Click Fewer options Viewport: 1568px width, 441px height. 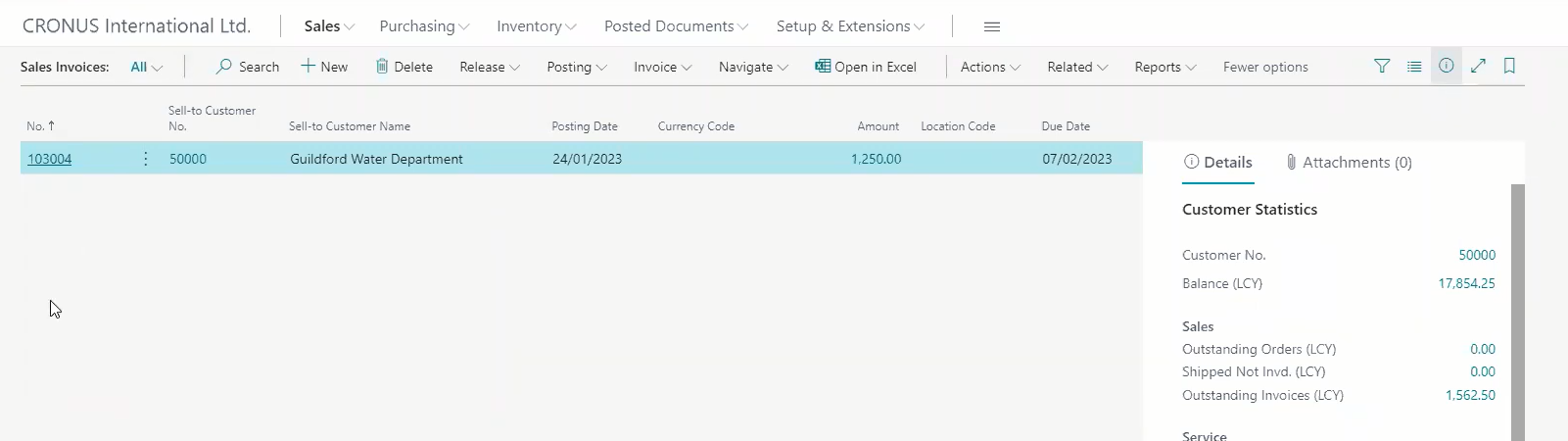pos(1265,67)
